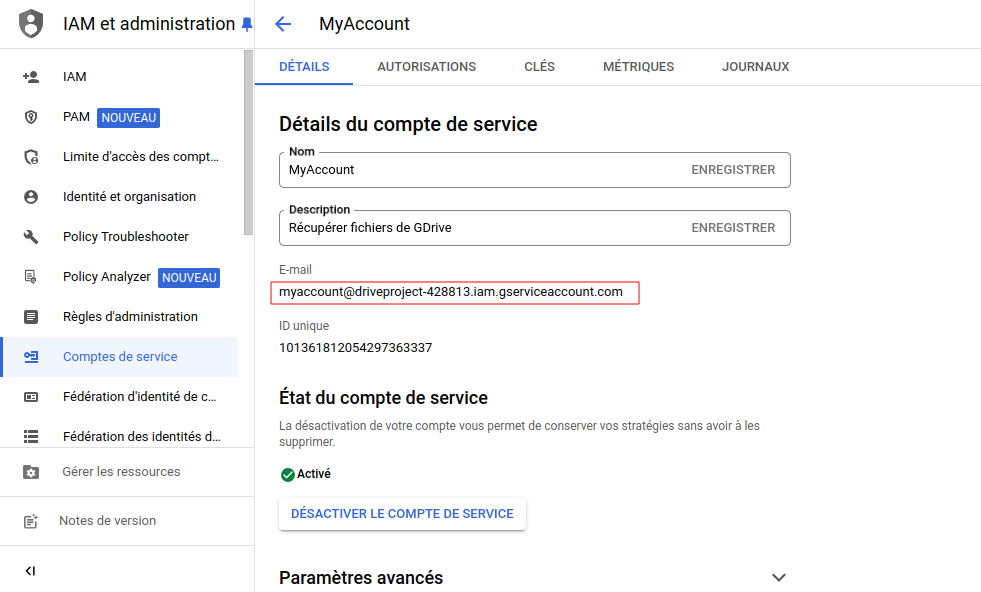Viewport: 981px width, 592px height.
Task: Click the Policy Analyzer document icon
Action: (31, 277)
